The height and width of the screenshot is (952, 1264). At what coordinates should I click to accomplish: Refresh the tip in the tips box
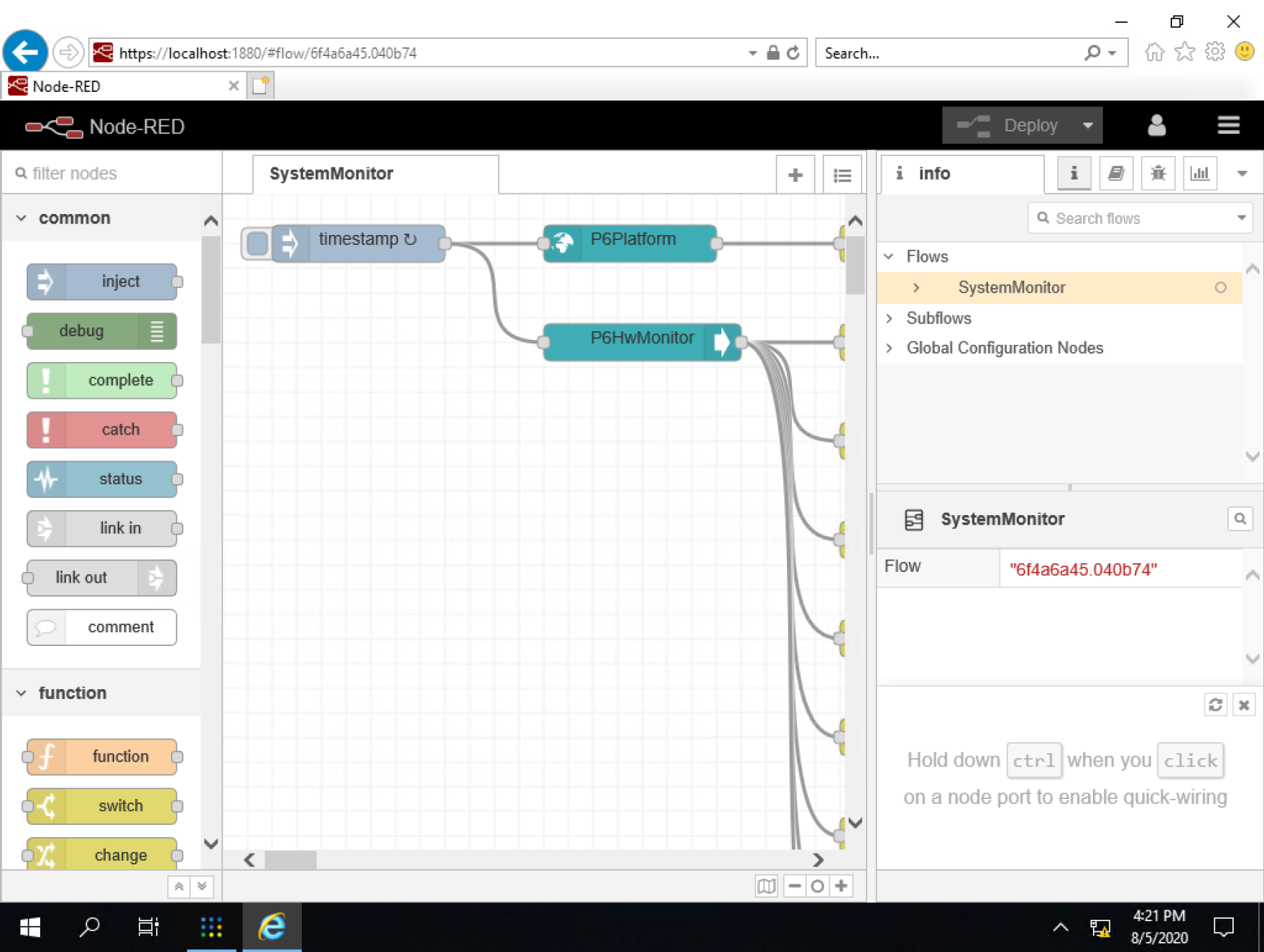click(x=1215, y=705)
